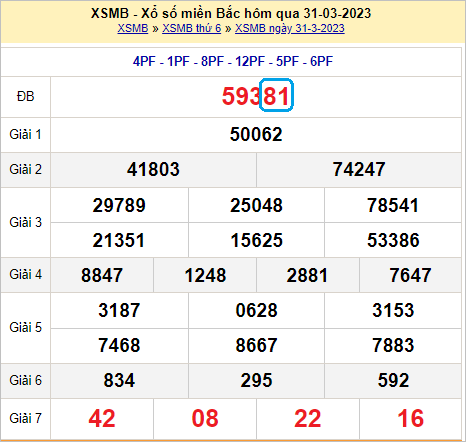Image resolution: width=466 pixels, height=442 pixels.
Task: Open the XSMB breadcrumb link
Action: tap(132, 28)
